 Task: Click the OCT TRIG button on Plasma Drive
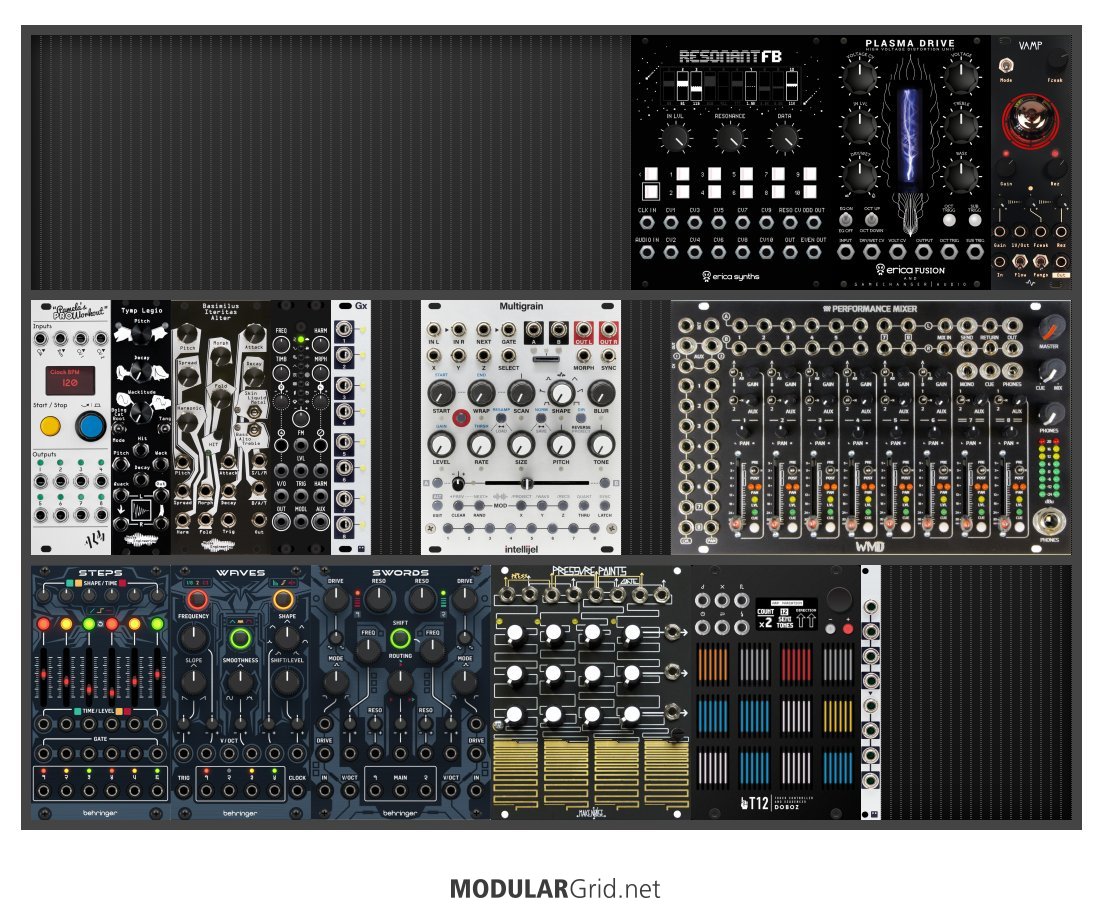click(949, 221)
